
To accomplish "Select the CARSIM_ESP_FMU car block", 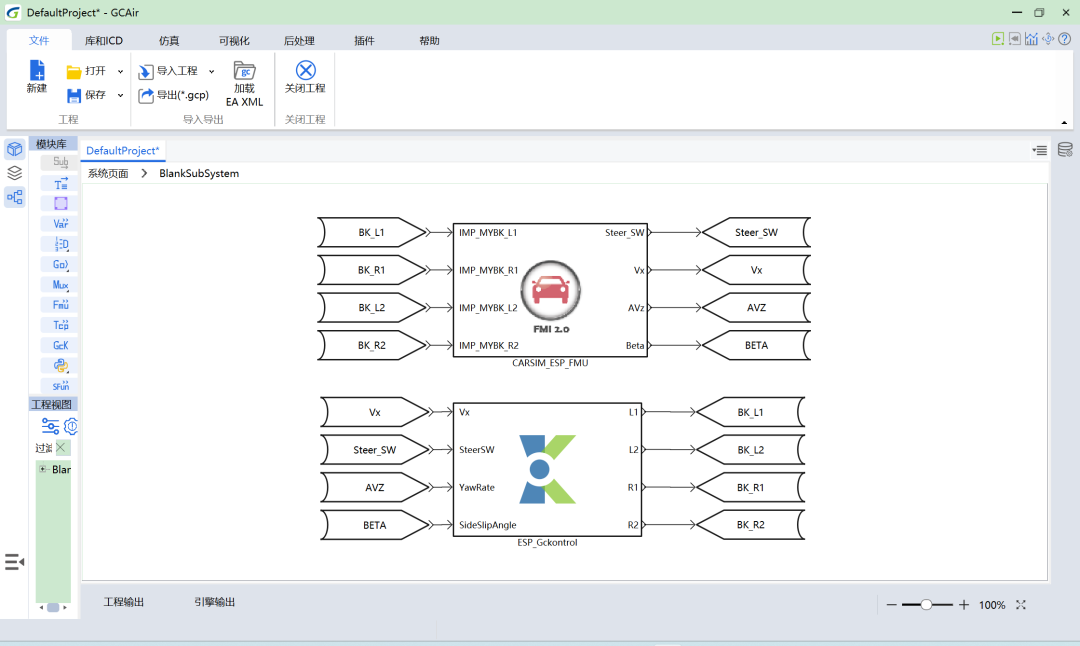I will coord(550,290).
